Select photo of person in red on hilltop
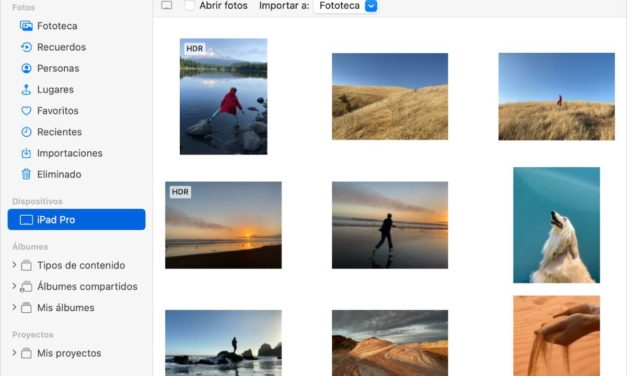This screenshot has width=627, height=376. pyautogui.click(x=557, y=96)
